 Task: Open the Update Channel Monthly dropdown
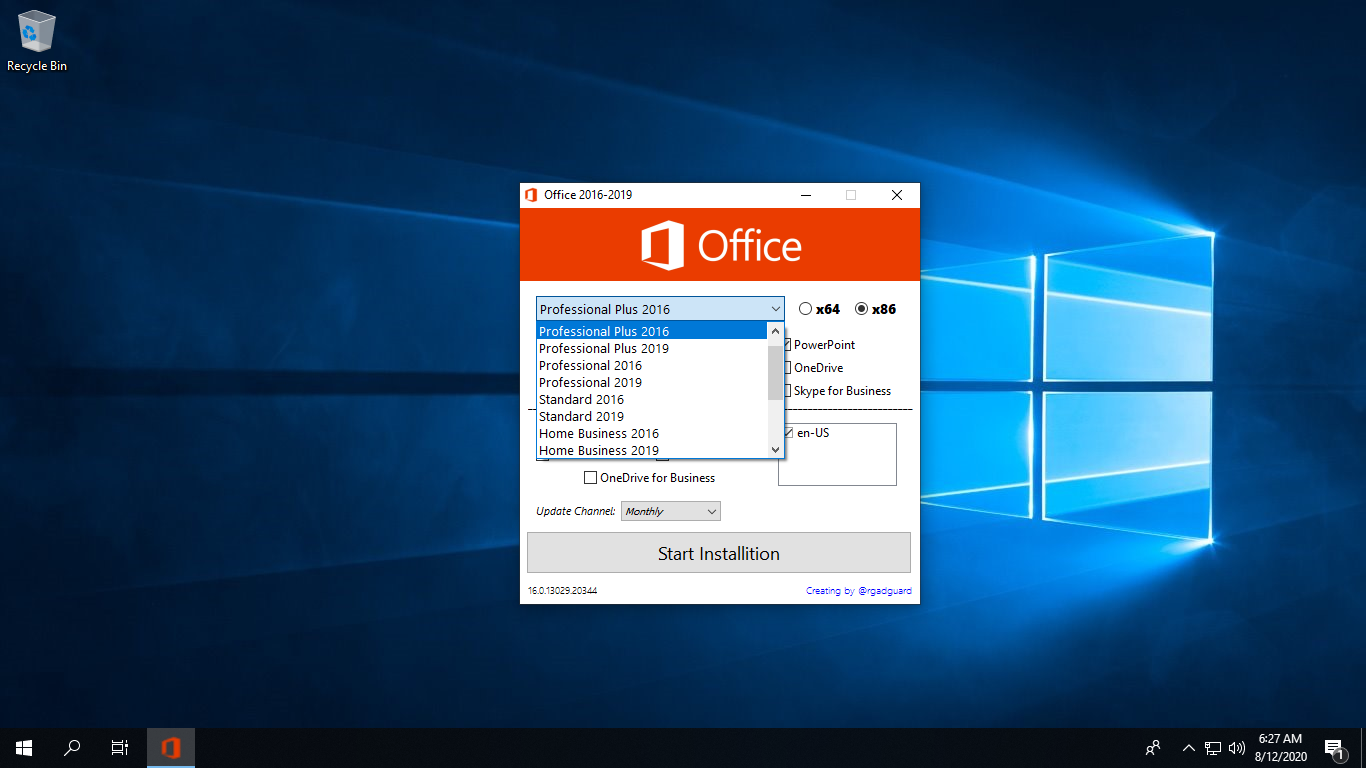[671, 511]
